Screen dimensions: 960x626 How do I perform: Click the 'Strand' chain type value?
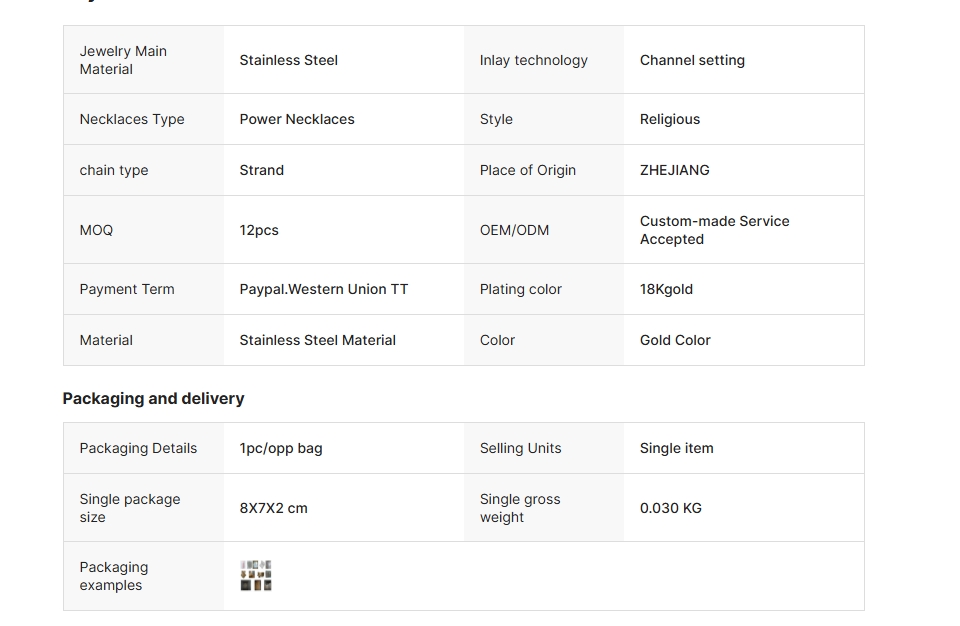click(262, 170)
